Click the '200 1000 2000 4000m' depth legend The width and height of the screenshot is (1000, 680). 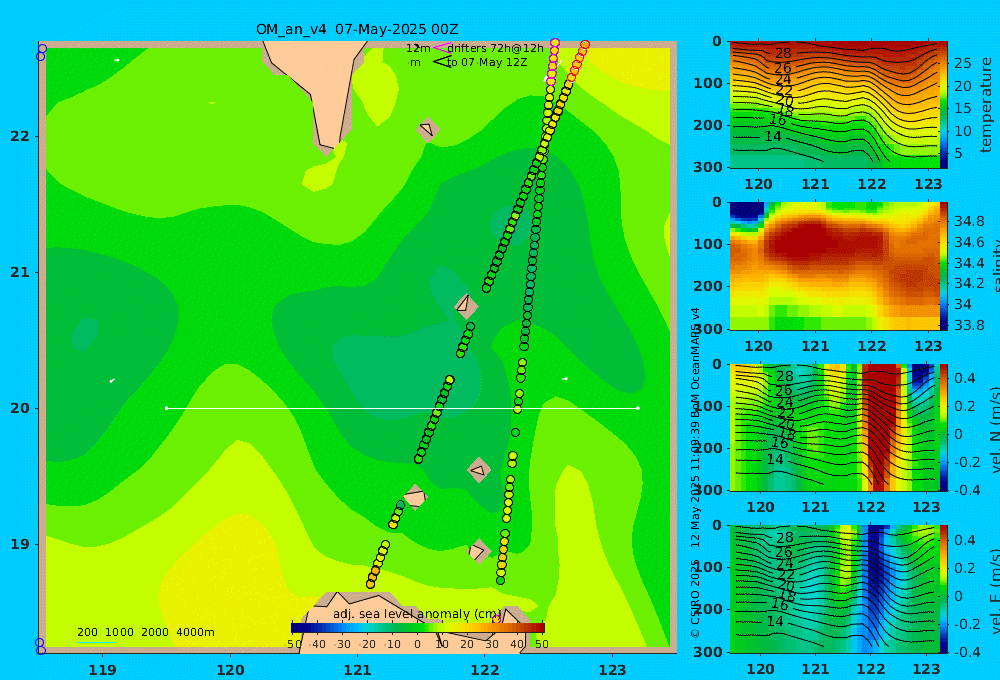coord(146,632)
